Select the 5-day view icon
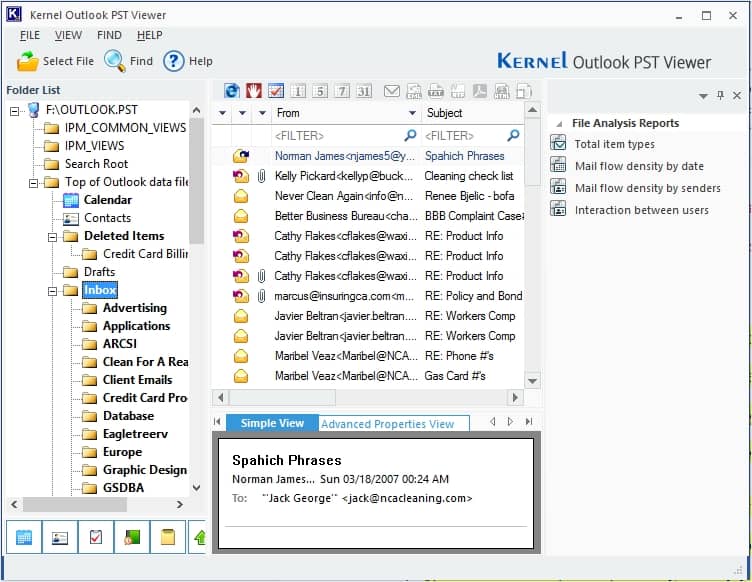Screen dimensions: 752x582 [320, 91]
